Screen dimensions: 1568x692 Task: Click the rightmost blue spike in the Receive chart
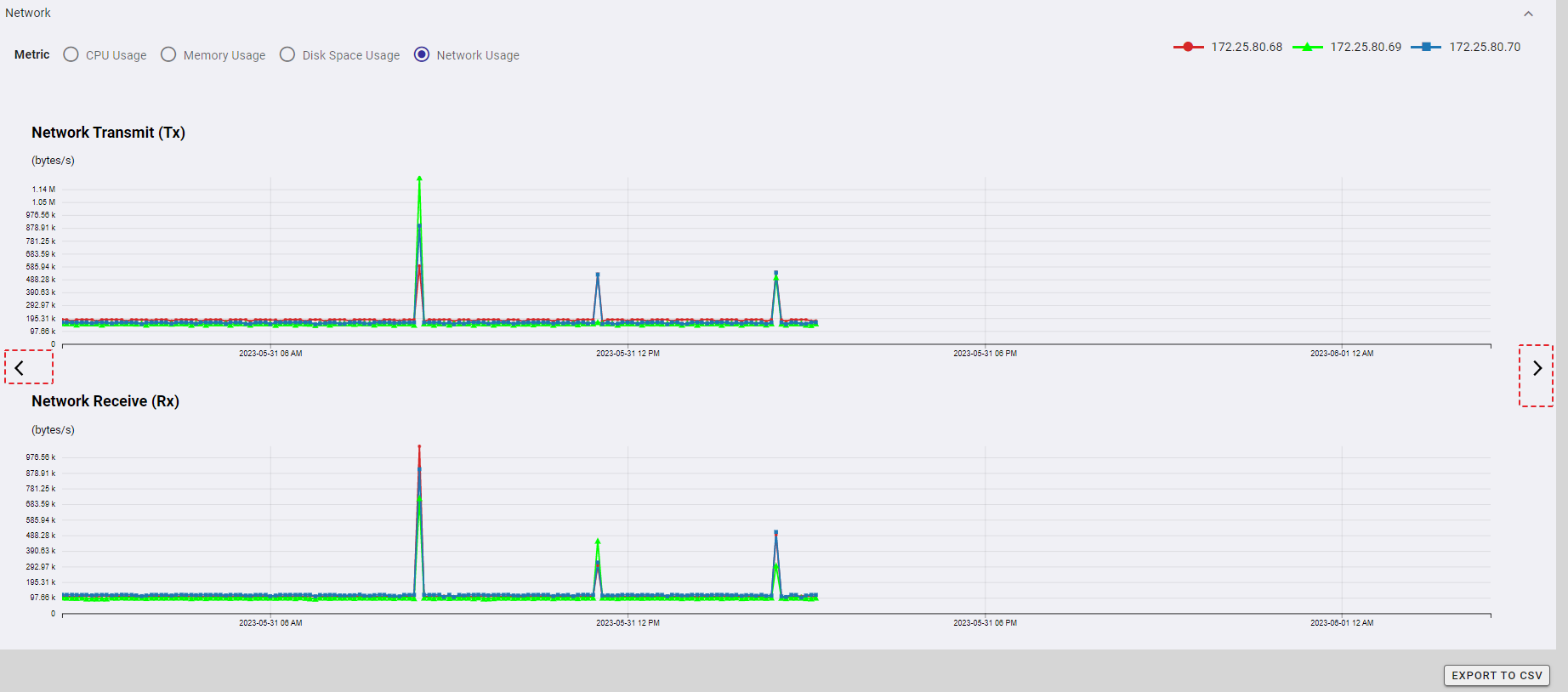pos(775,532)
